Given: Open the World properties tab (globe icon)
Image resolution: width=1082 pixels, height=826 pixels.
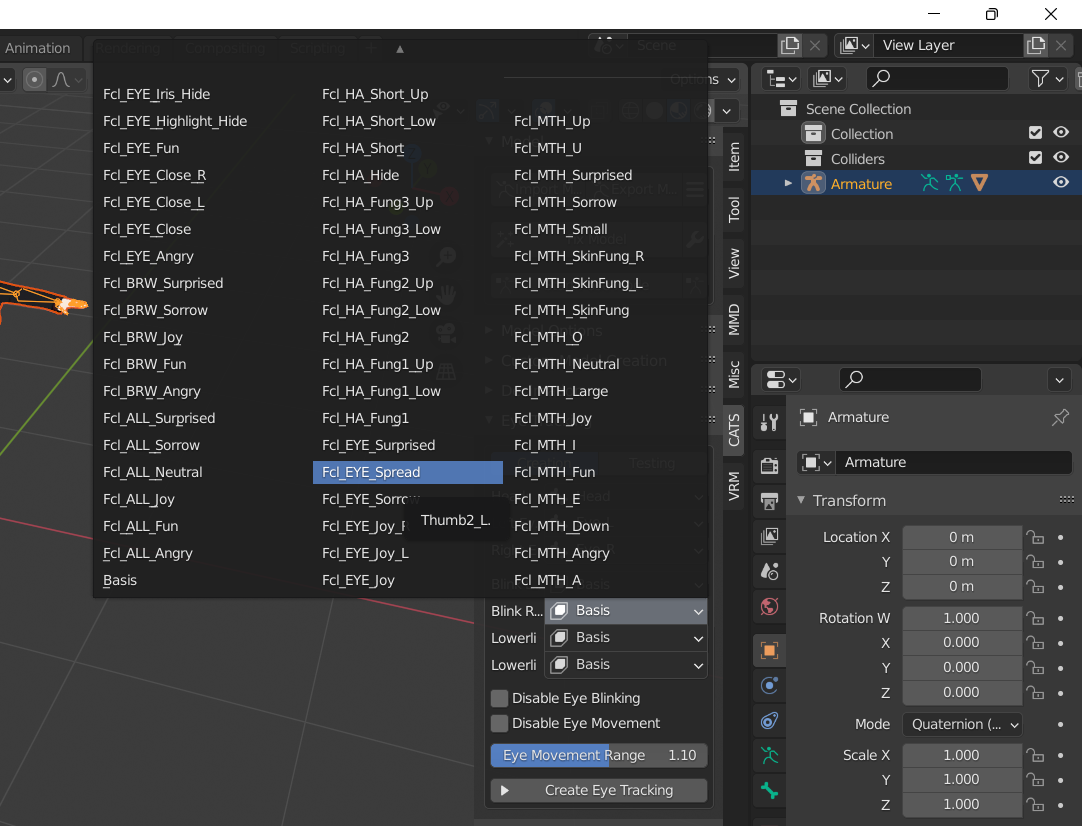Looking at the screenshot, I should click(769, 607).
